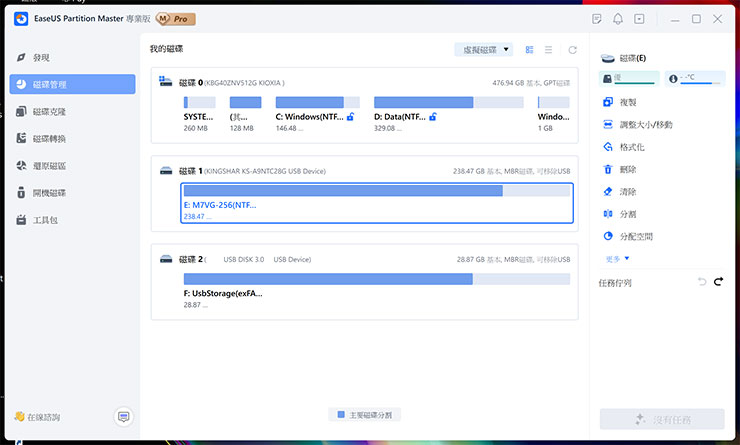Click the EaseUS Partition Master logo icon
The height and width of the screenshot is (445, 740).
21,19
